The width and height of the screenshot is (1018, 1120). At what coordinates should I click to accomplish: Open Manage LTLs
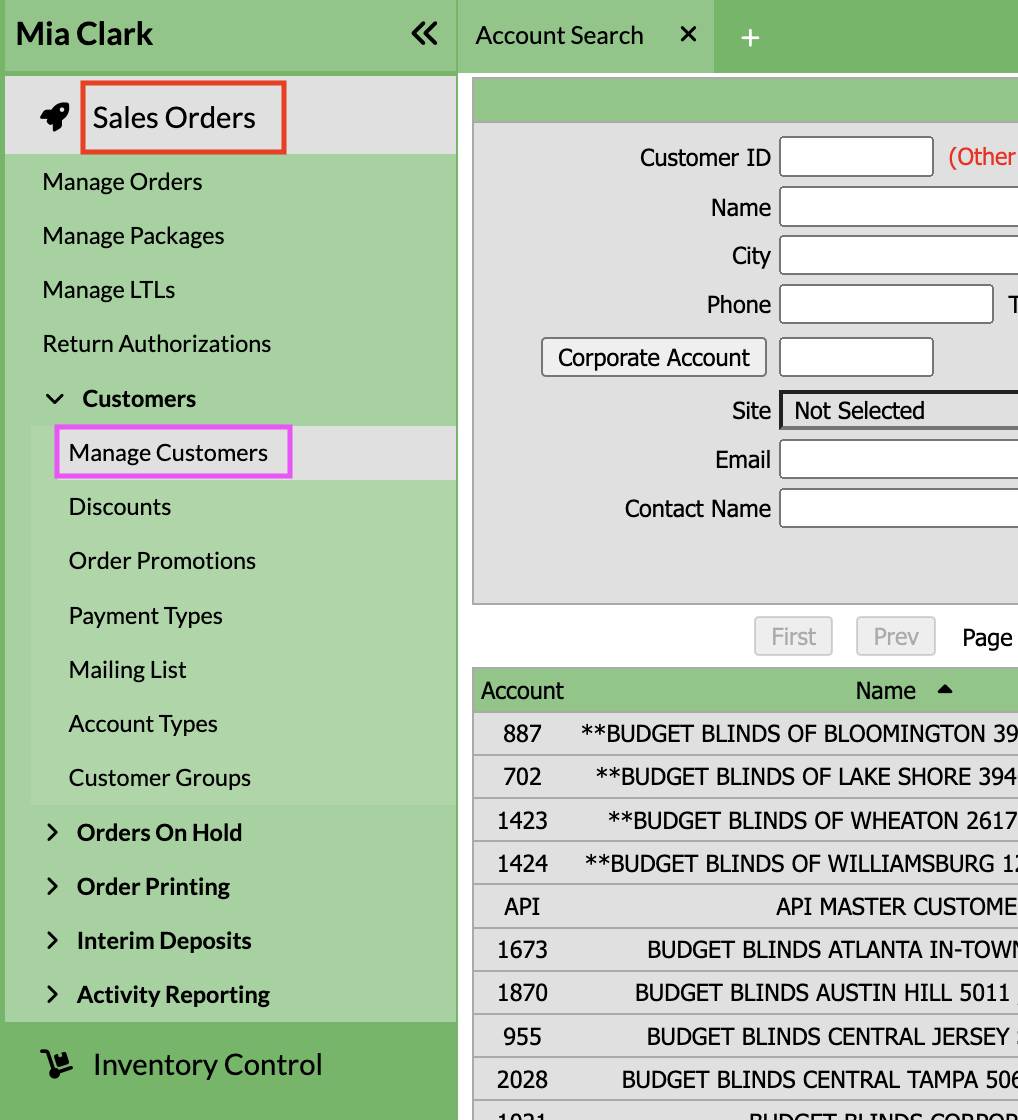tap(109, 290)
